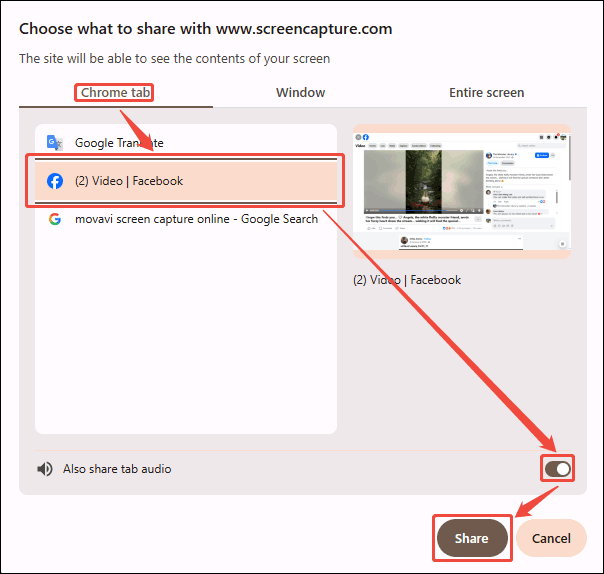Screen dimensions: 604x574
Task: Click the Share button
Action: coord(472,538)
